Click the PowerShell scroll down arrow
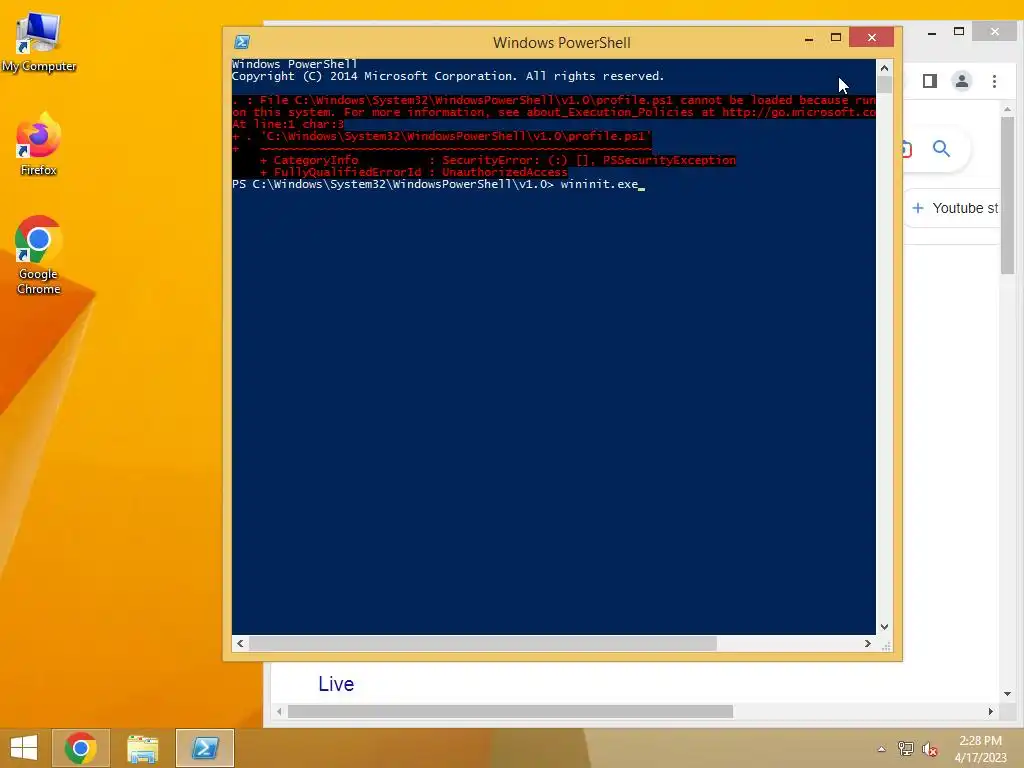 (884, 627)
